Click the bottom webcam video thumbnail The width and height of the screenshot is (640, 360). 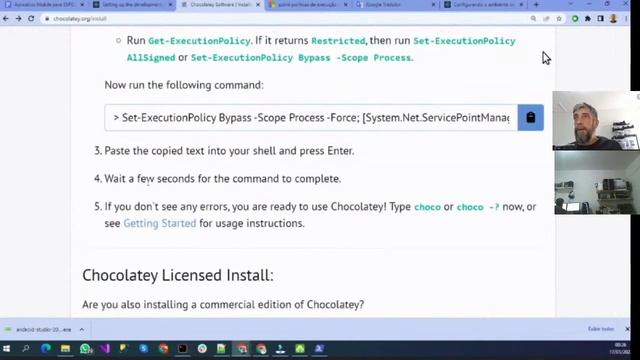597,183
